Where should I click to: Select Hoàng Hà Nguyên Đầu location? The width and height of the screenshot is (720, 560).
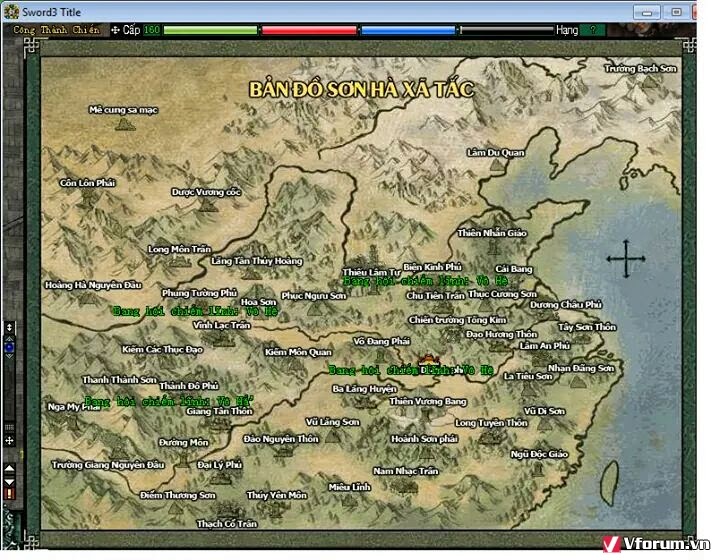coord(93,285)
